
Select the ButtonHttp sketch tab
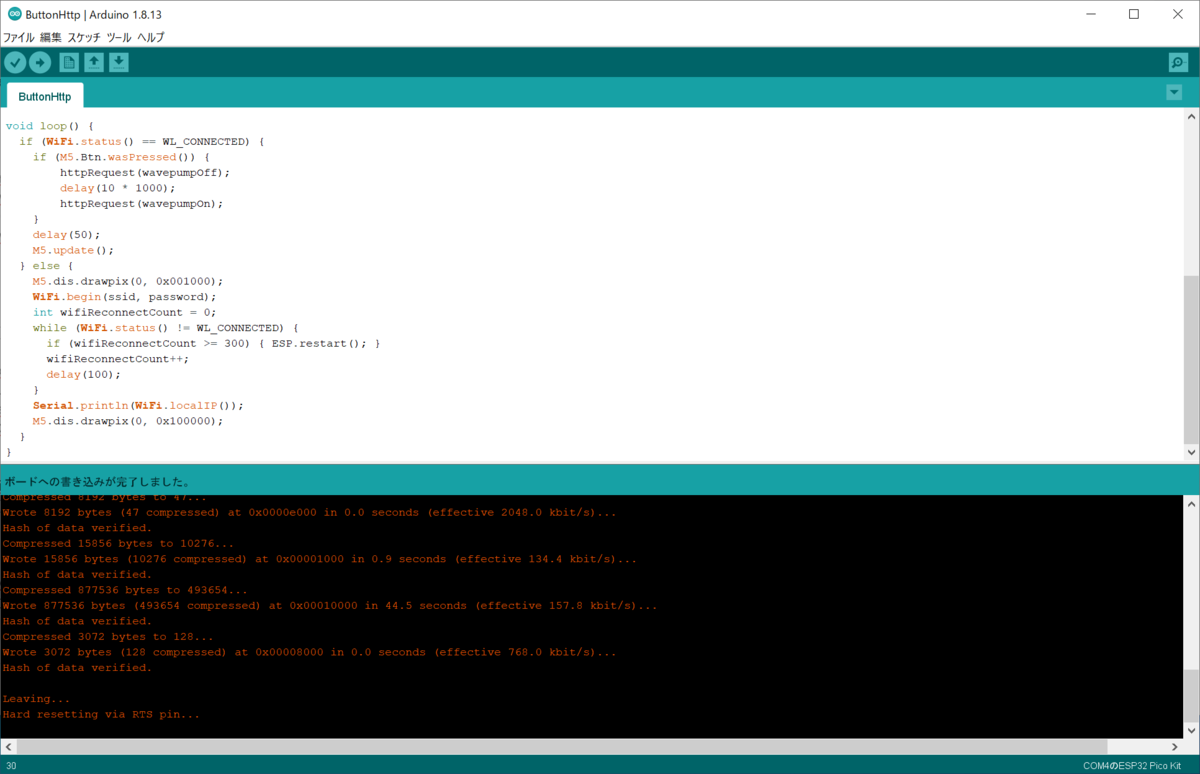45,97
